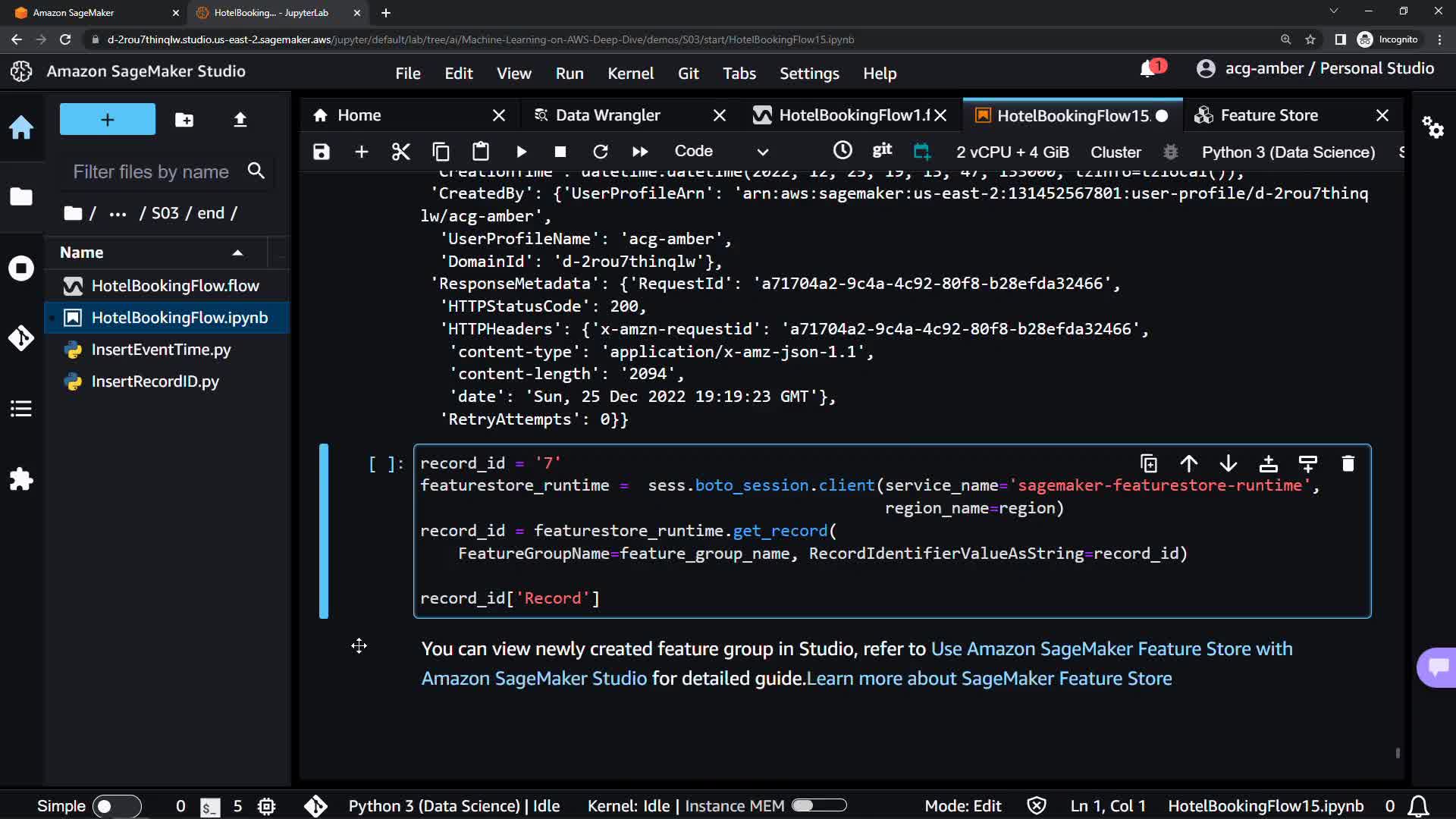Viewport: 1456px width, 819px height.
Task: Open the Git sidebar panel icon
Action: [x=21, y=338]
